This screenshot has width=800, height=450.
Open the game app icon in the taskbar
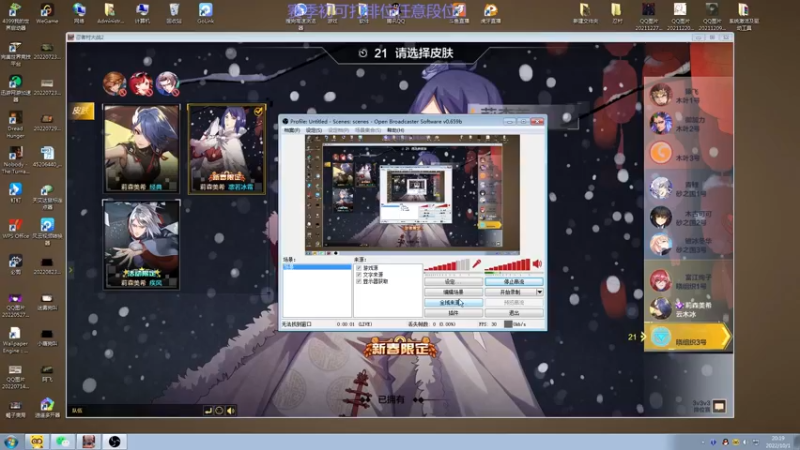click(89, 441)
